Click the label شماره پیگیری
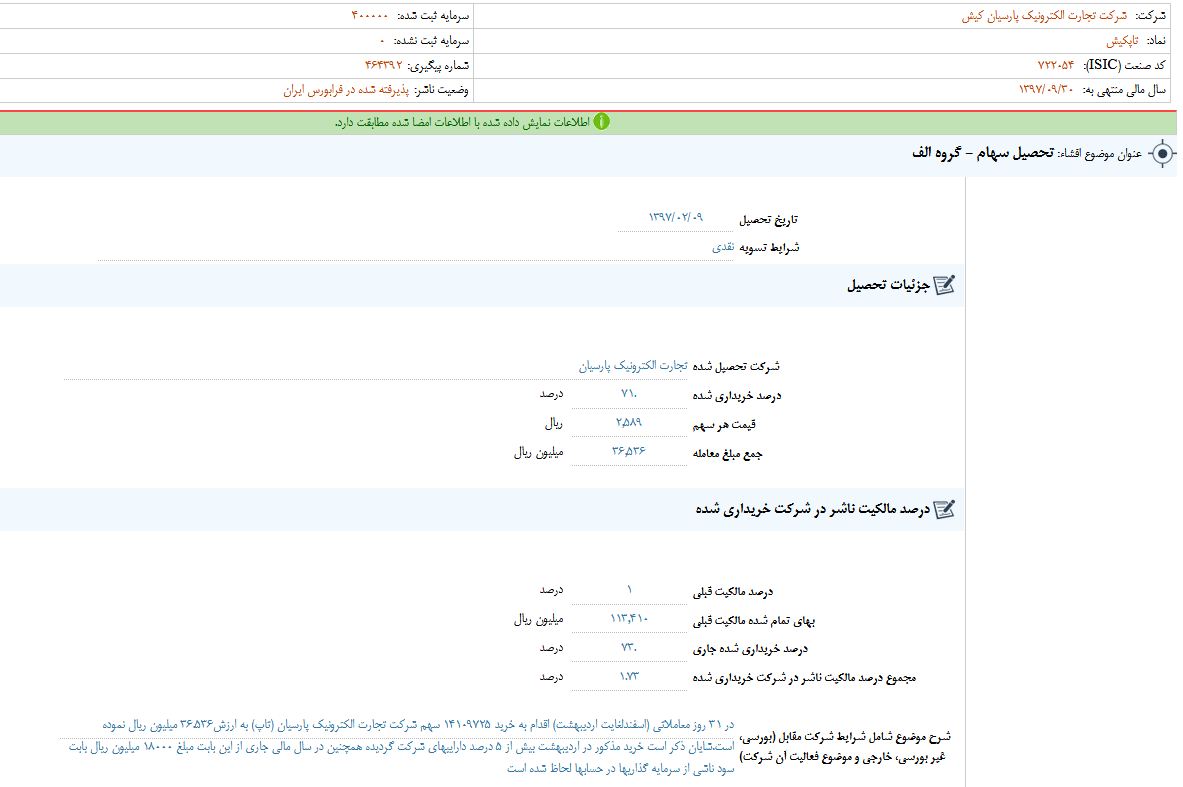1183x787 pixels. (x=438, y=66)
